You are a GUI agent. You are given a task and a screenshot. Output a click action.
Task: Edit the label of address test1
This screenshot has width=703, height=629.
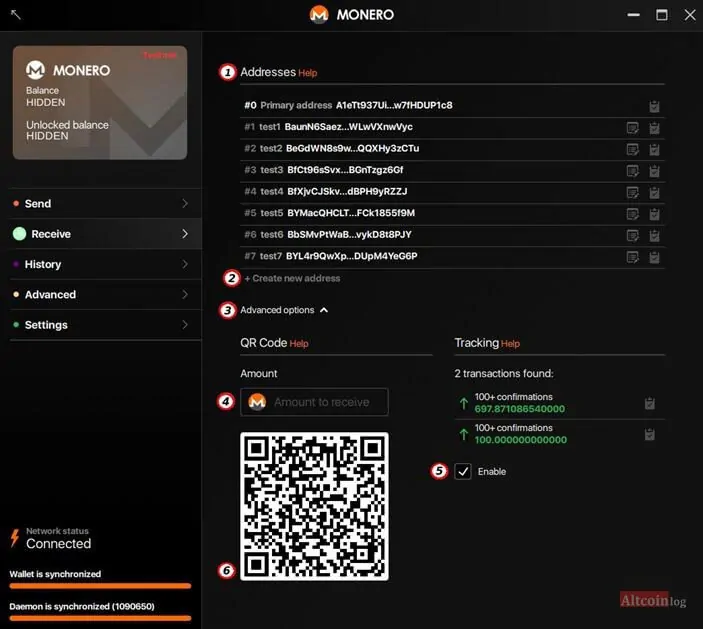click(x=633, y=128)
